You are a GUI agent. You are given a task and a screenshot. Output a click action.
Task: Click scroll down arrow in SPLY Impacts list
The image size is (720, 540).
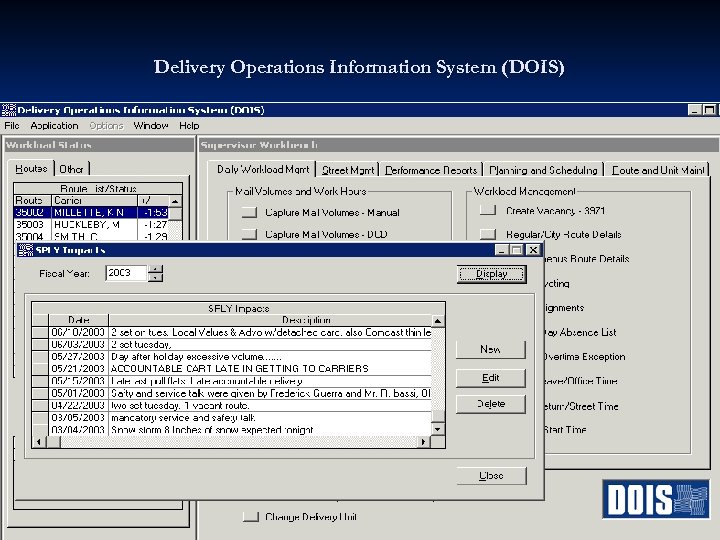(438, 429)
